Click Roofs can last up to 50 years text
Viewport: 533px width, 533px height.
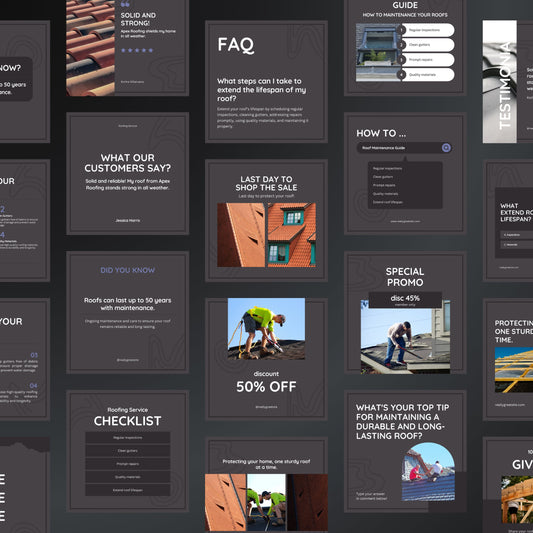pyautogui.click(x=127, y=304)
